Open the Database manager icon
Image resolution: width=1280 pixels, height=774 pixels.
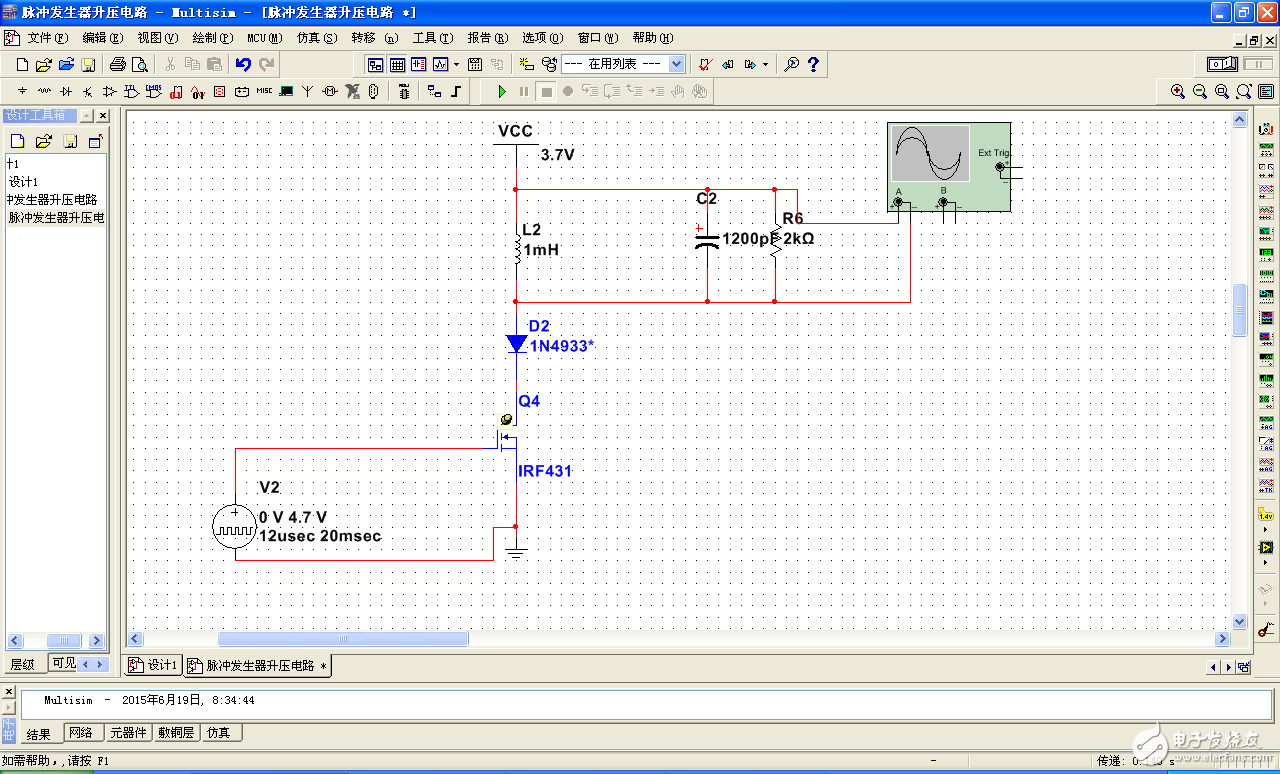[x=549, y=65]
